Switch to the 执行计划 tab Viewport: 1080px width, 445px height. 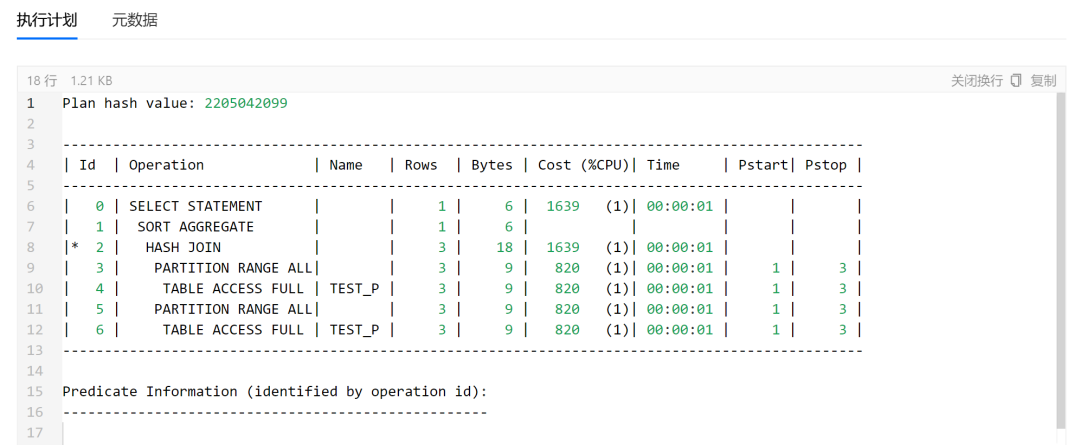(x=47, y=20)
